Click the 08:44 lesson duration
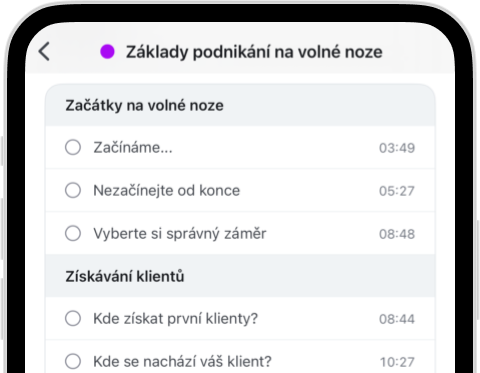 click(x=397, y=319)
